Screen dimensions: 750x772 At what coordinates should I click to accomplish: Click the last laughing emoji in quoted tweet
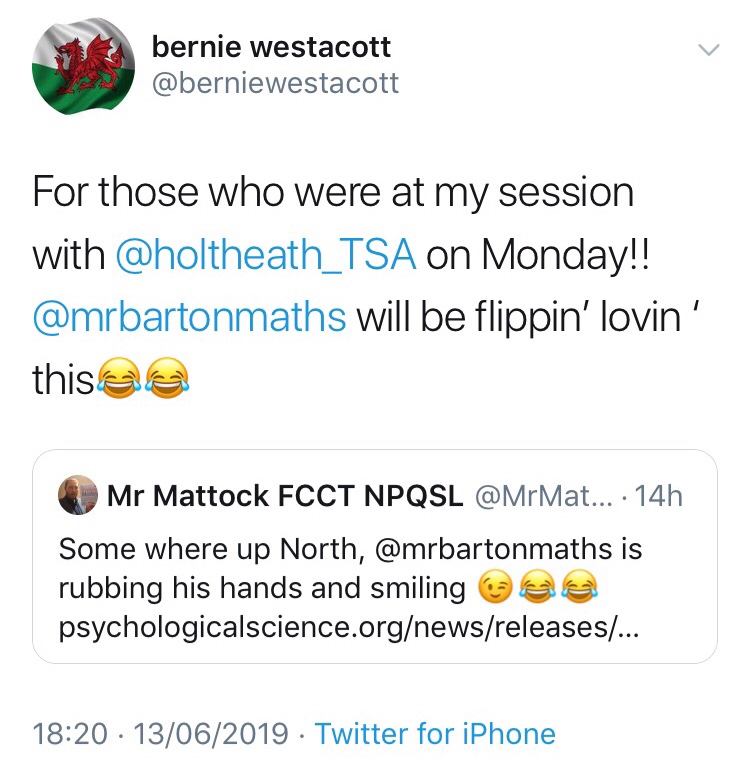coord(577,589)
